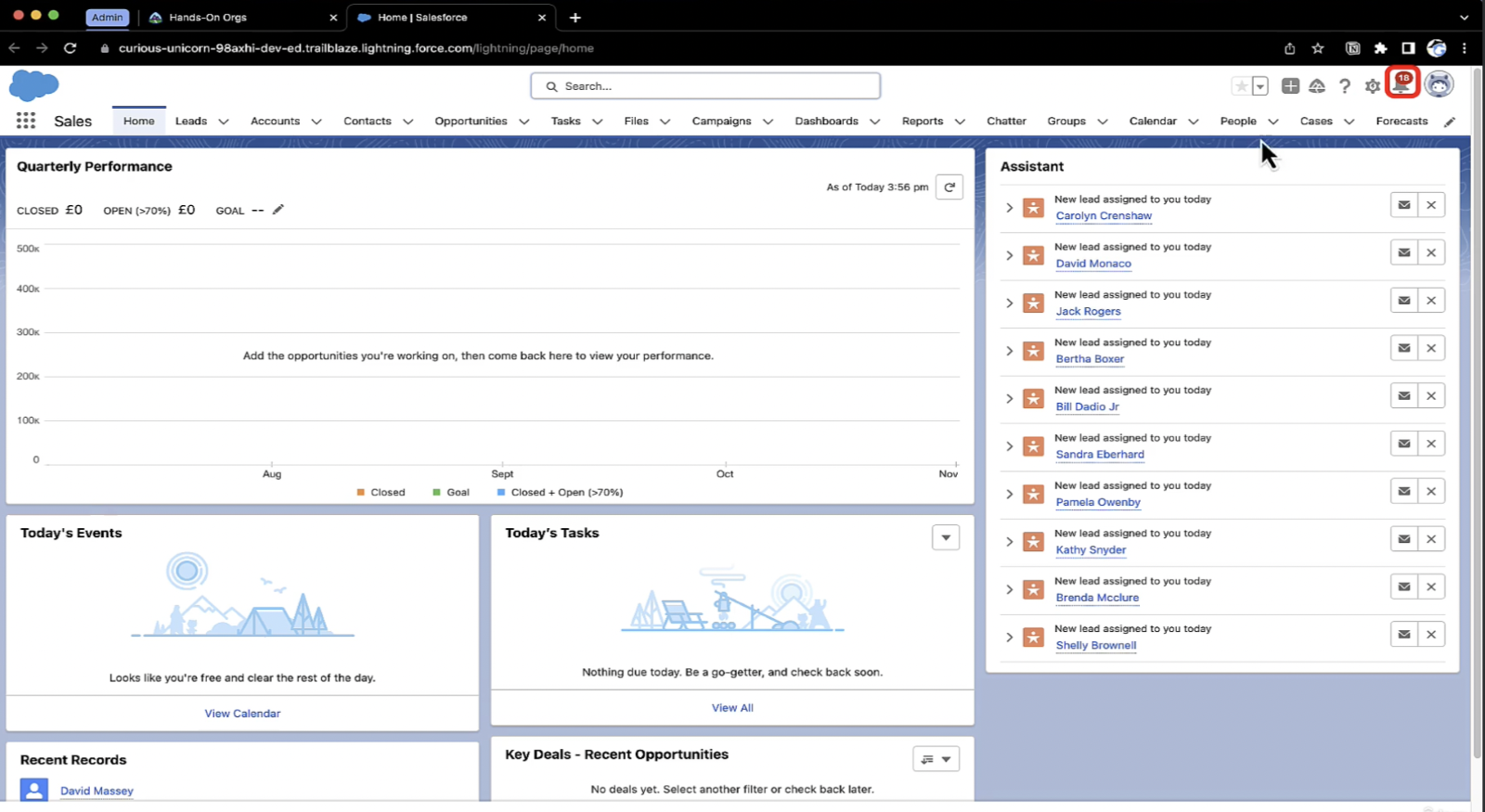Viewport: 1485px width, 812px height.
Task: Close the Hands-On Orgs browser tab
Action: [333, 18]
